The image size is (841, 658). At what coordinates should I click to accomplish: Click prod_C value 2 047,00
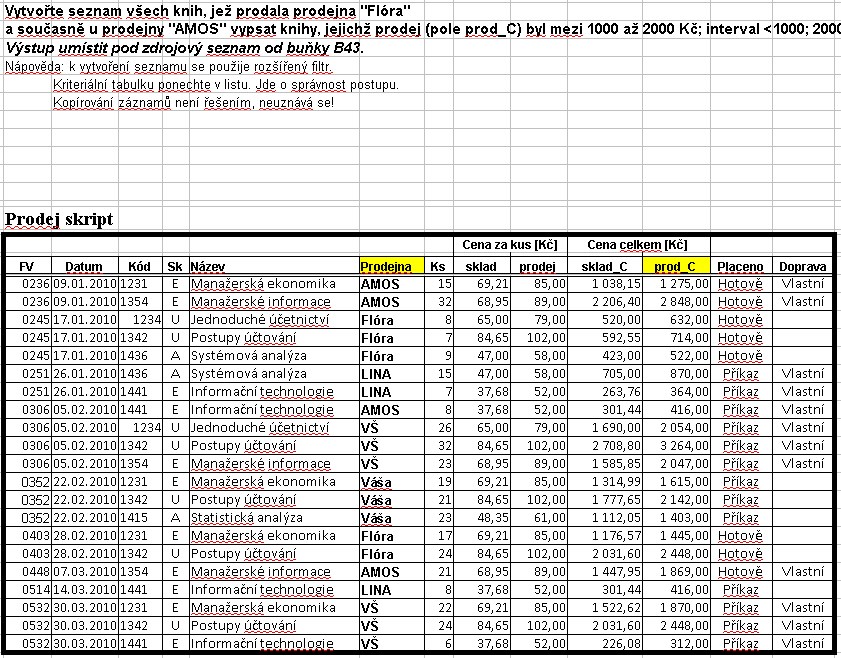676,464
